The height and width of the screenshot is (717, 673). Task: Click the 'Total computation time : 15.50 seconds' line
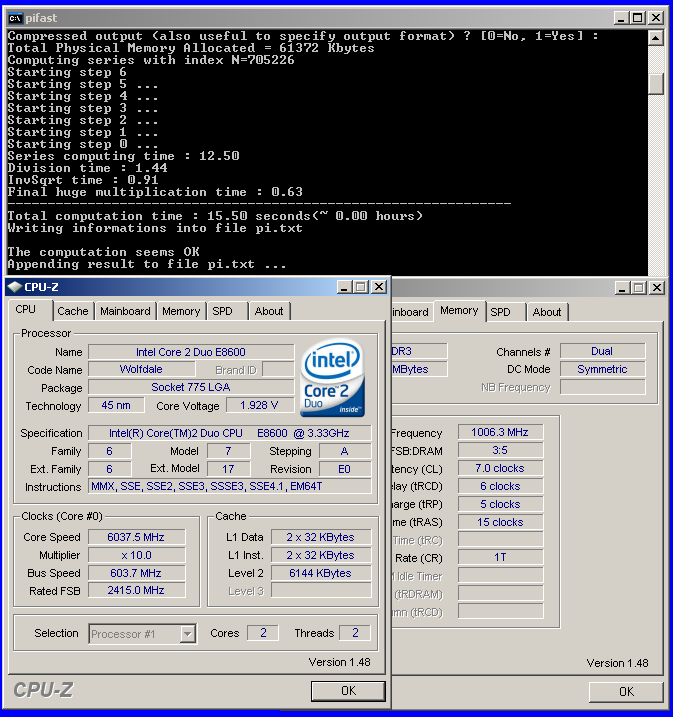click(215, 216)
